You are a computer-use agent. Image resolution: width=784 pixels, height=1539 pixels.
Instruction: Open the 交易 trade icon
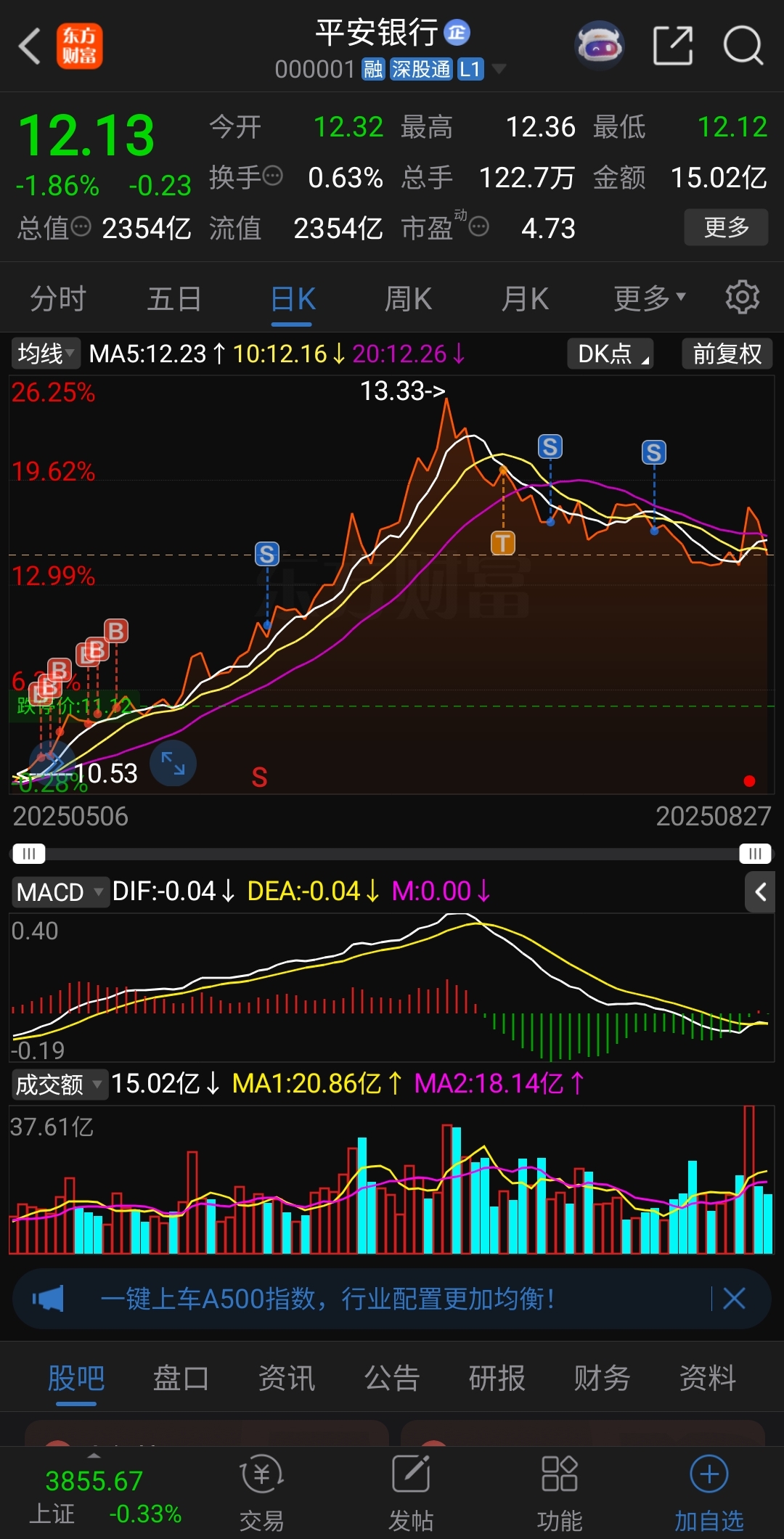[x=261, y=1494]
